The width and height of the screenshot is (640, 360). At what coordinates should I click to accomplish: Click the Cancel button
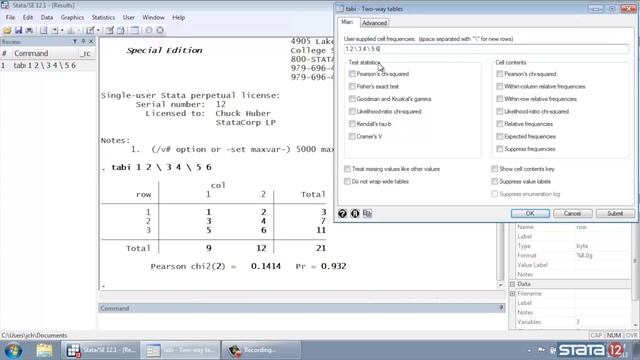572,213
